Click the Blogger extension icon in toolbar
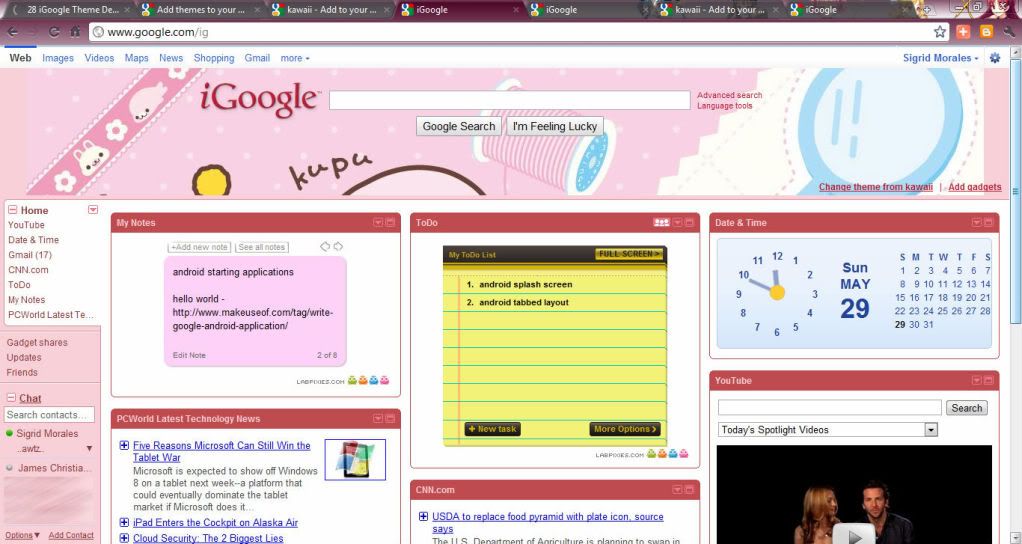Image resolution: width=1022 pixels, height=544 pixels. 986,32
